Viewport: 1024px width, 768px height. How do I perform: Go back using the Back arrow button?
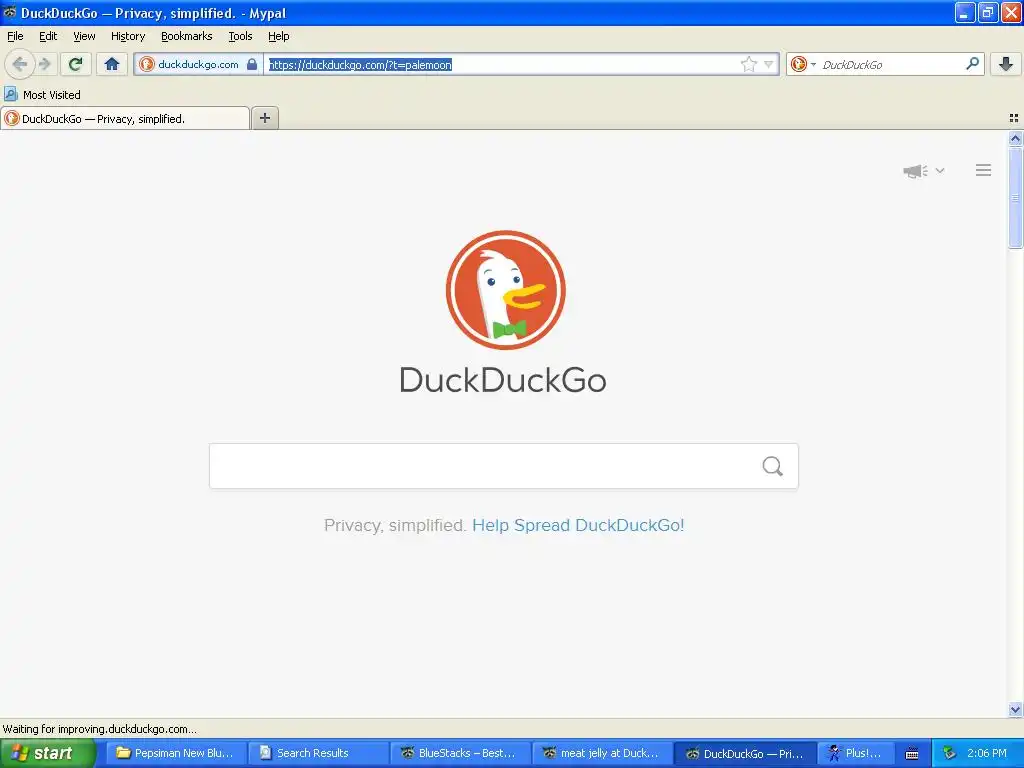(19, 64)
